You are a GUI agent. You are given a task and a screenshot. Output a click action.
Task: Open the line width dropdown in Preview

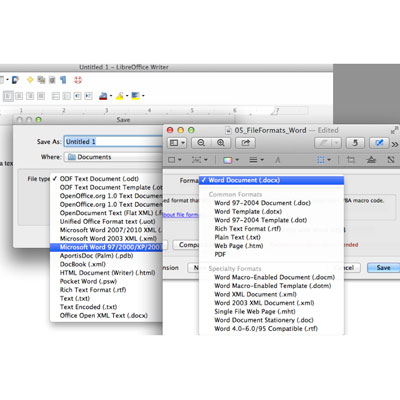click(x=256, y=160)
